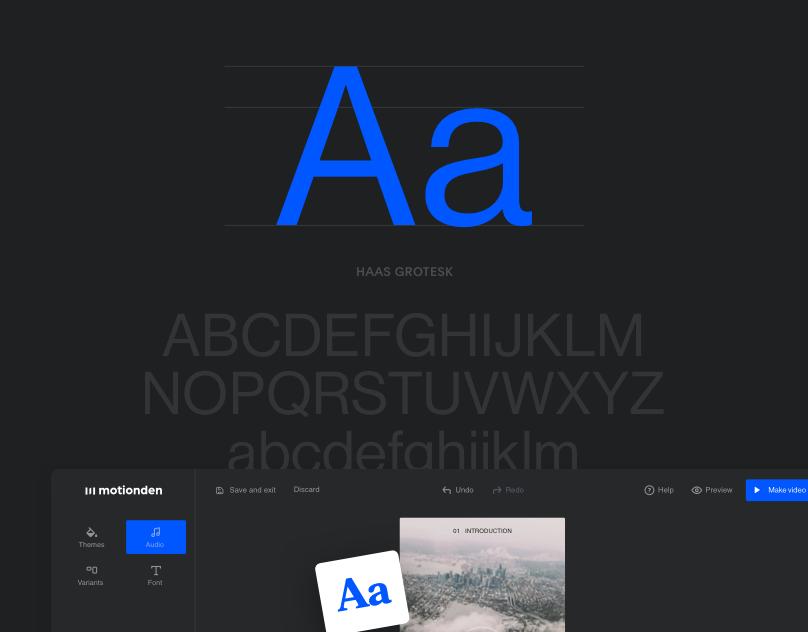Click Save and exit

tap(246, 490)
